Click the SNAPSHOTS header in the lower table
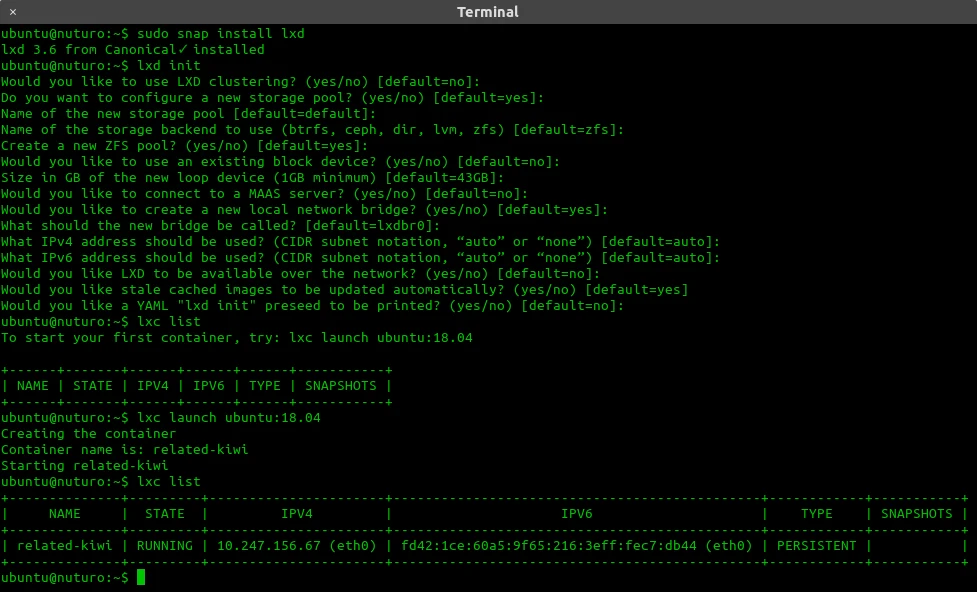 [x=917, y=514]
